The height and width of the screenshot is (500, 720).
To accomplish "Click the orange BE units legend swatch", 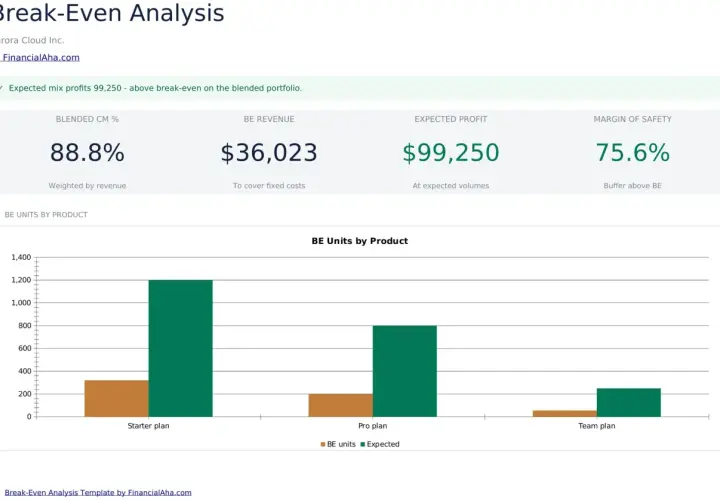I will (323, 444).
